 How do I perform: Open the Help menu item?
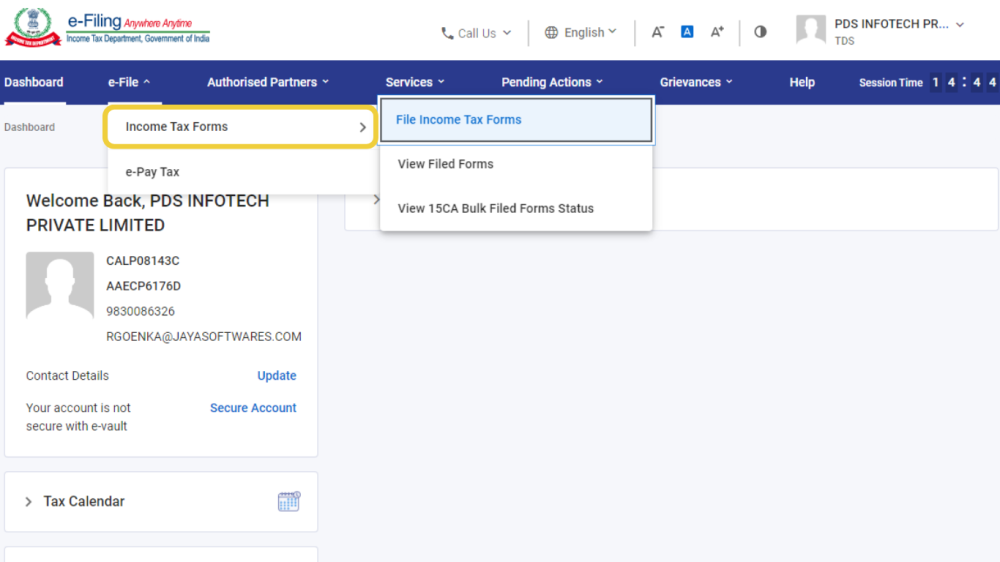[x=802, y=82]
